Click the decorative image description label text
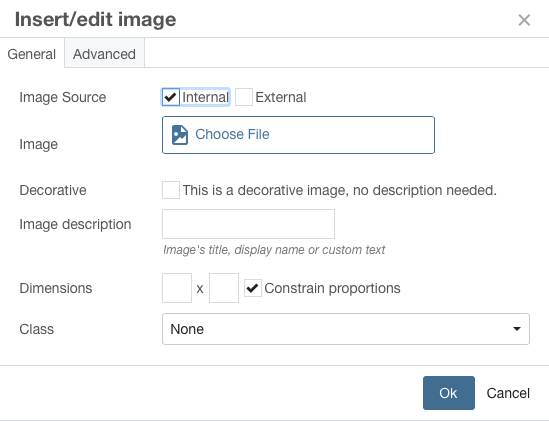The width and height of the screenshot is (549, 421). click(x=340, y=190)
